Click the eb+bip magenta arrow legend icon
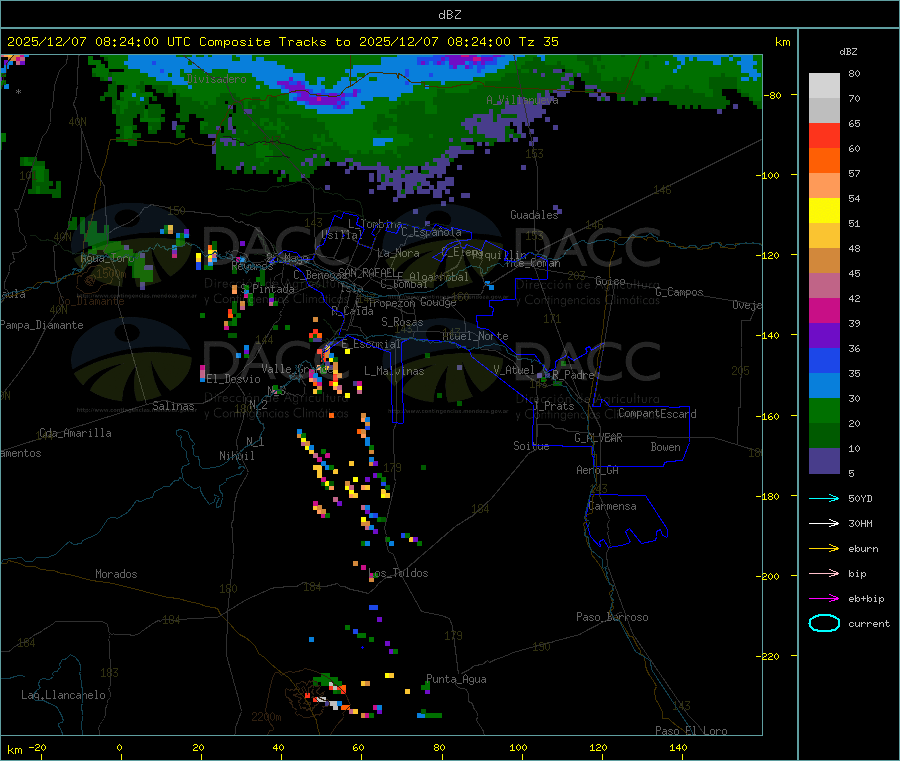The height and width of the screenshot is (761, 900). point(824,599)
